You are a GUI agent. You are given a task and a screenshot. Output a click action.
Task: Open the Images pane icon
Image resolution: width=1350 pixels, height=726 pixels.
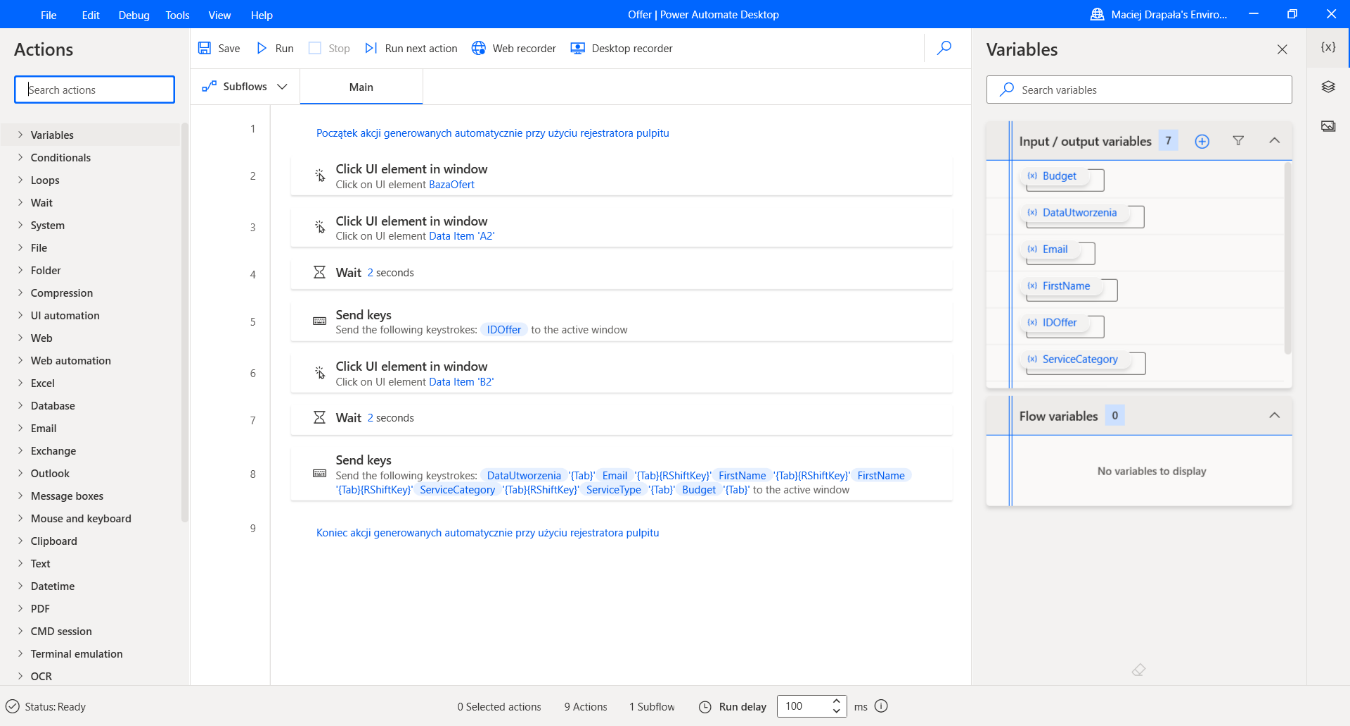coord(1328,126)
